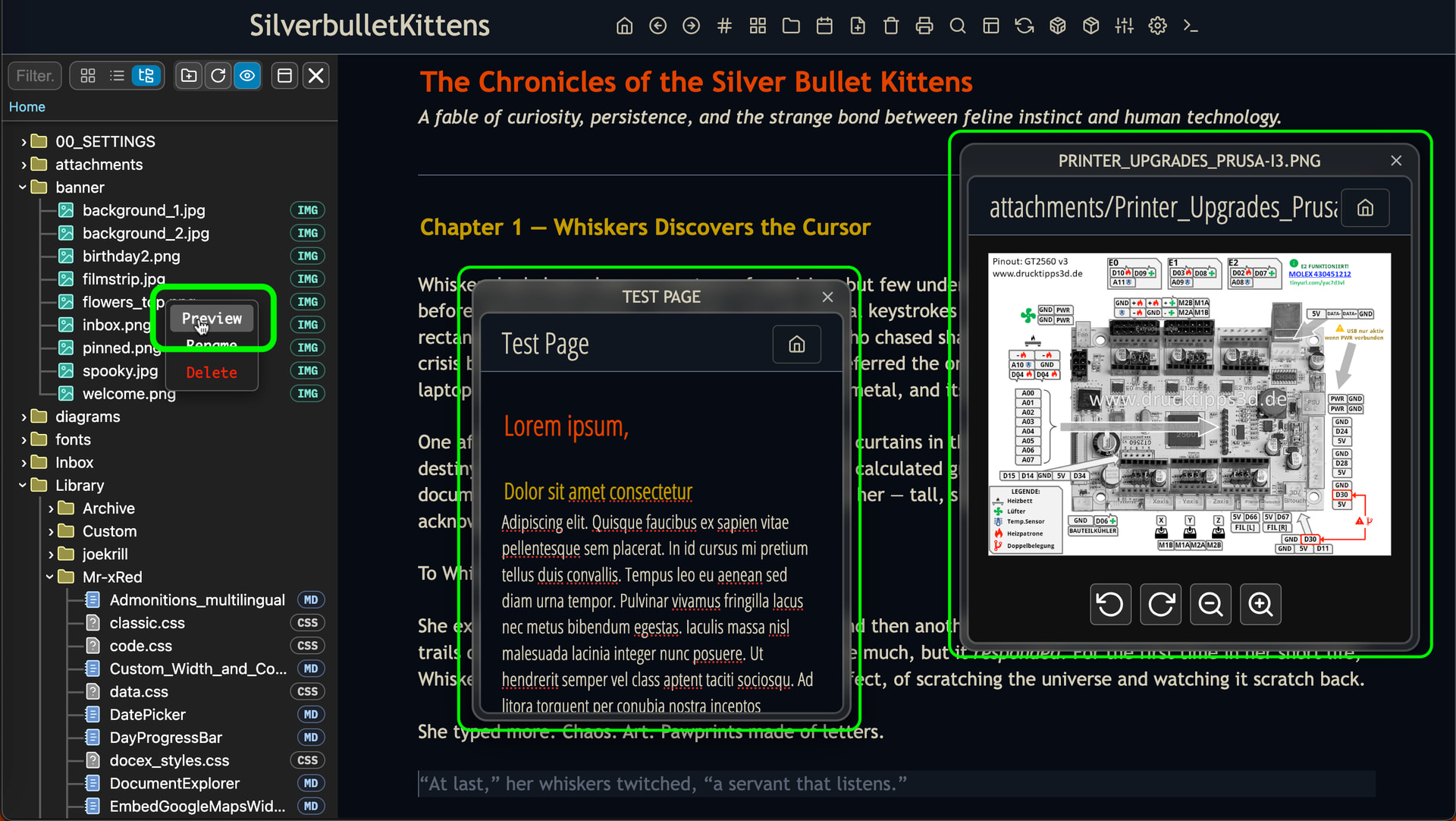Expand the Archive folder
This screenshot has width=1456, height=821.
coord(51,508)
